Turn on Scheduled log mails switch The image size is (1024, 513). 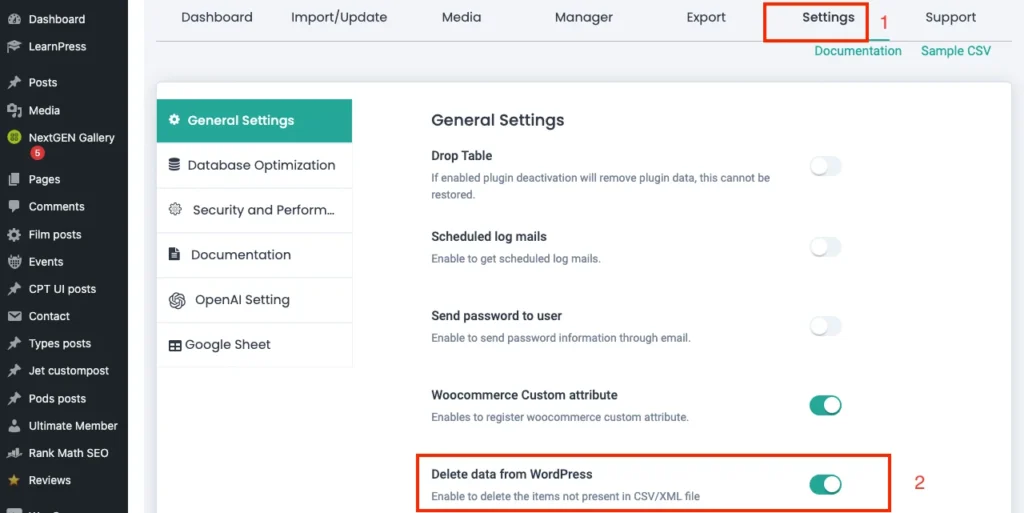click(825, 247)
